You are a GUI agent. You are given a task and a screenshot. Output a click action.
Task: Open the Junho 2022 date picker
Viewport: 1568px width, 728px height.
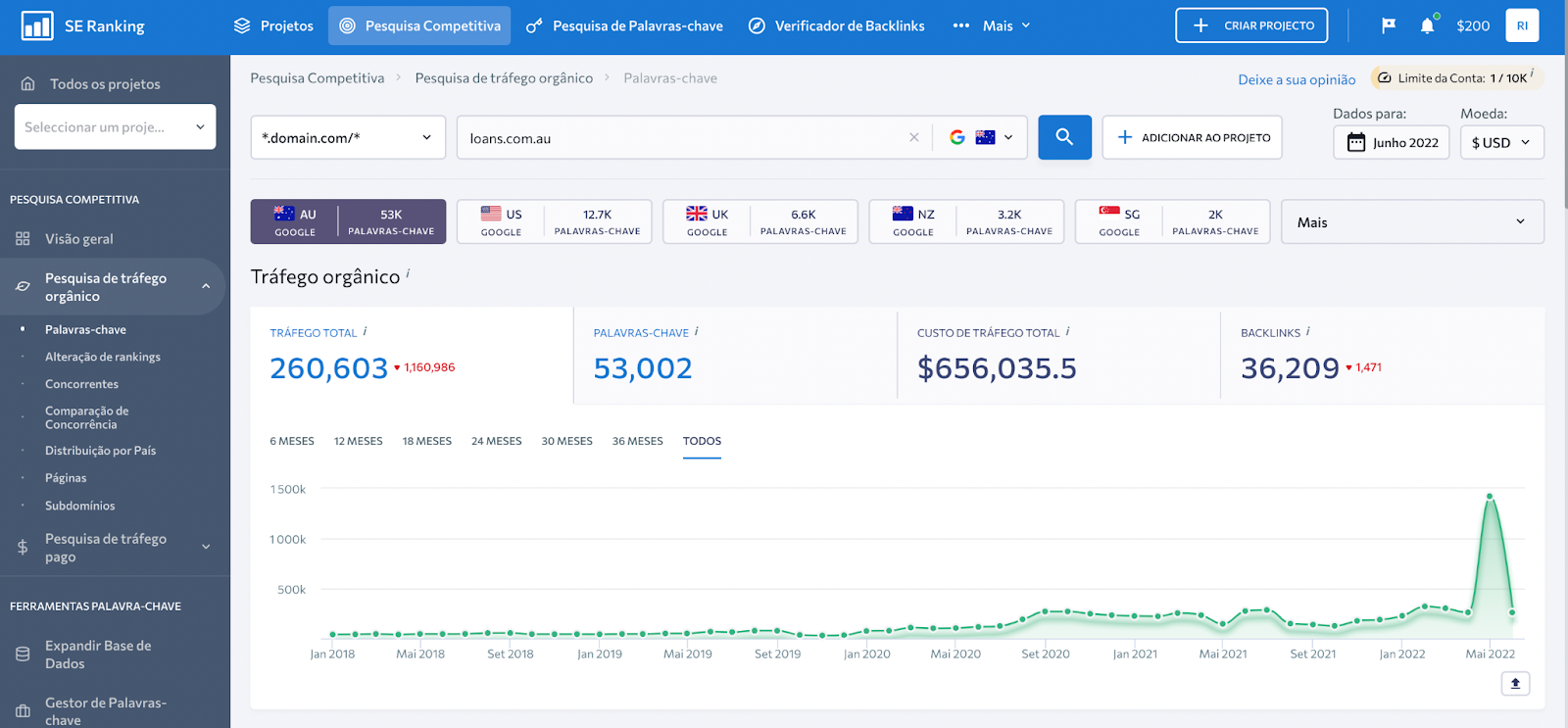pos(1391,142)
